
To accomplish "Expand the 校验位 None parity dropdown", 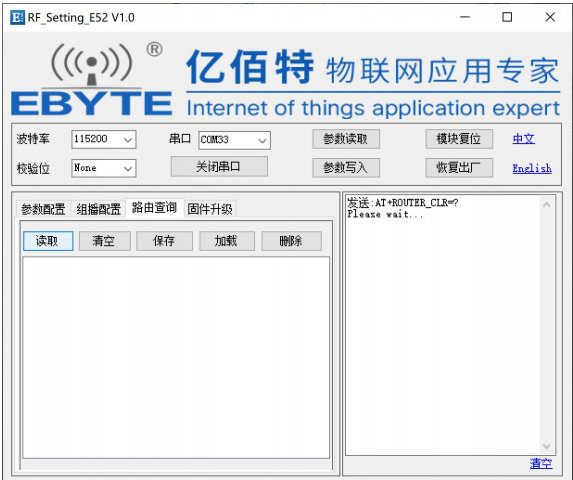I will pyautogui.click(x=104, y=168).
